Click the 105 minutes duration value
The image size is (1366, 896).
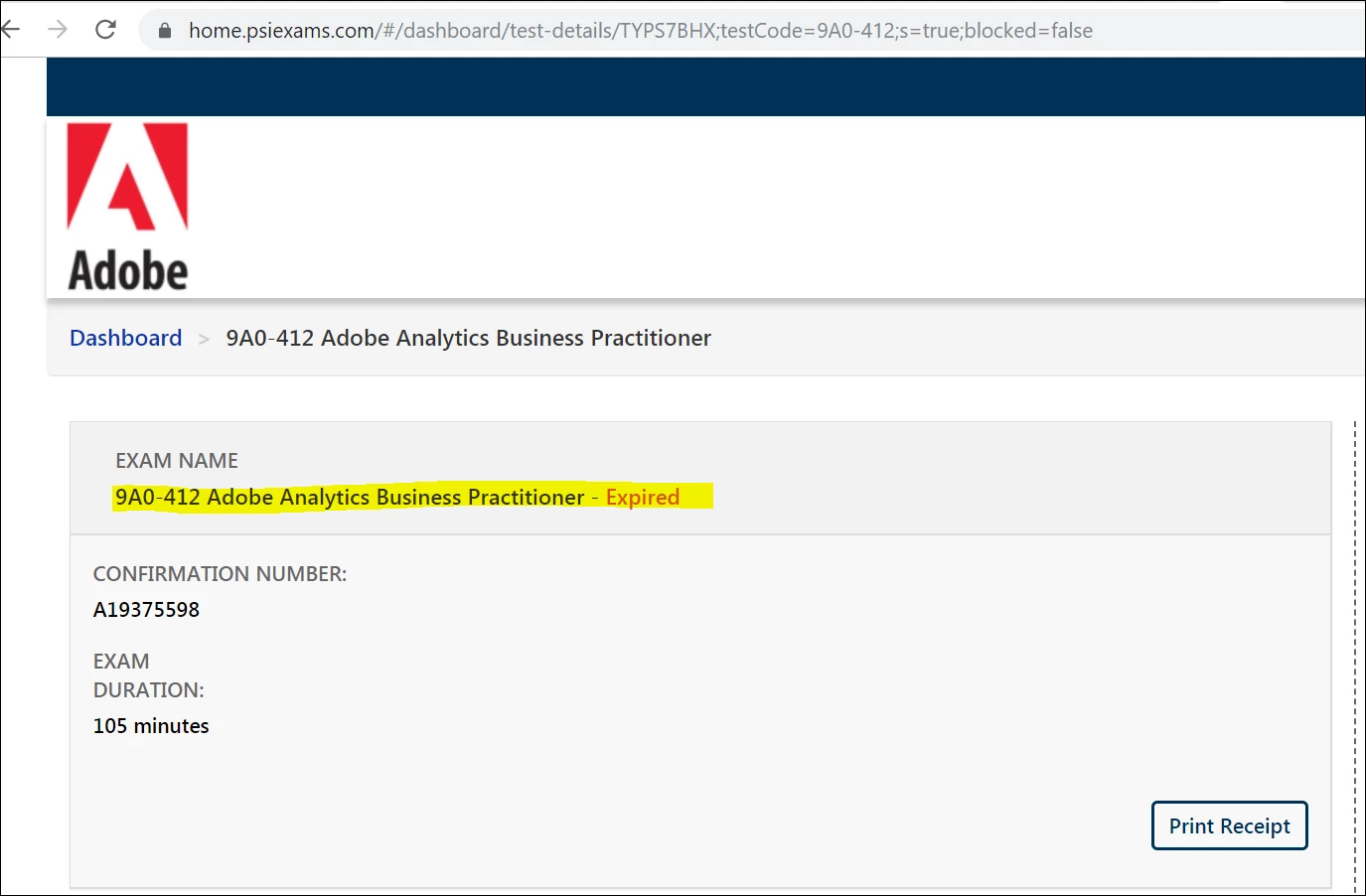point(151,726)
